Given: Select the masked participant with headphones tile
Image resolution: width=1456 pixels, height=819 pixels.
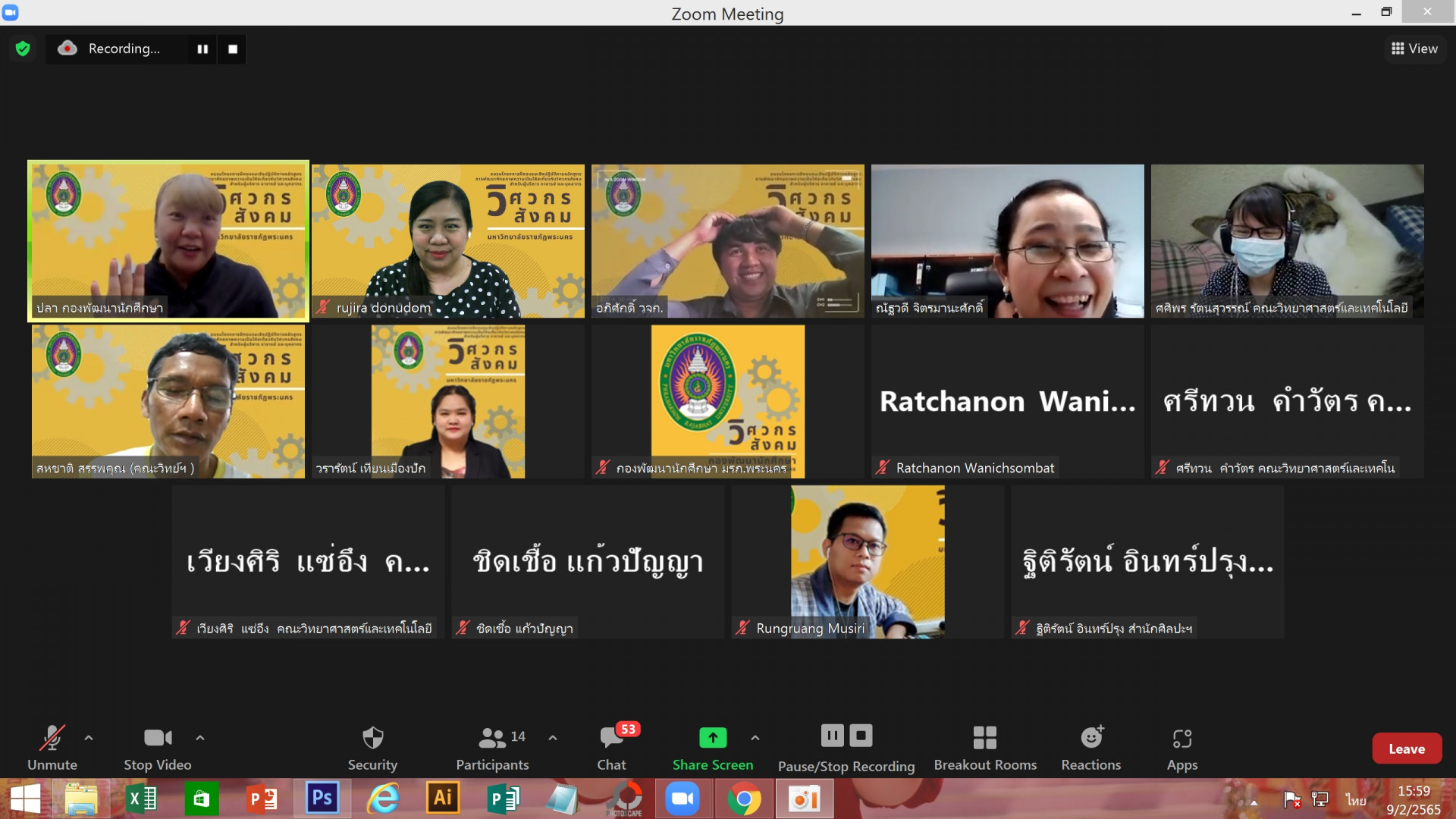Looking at the screenshot, I should [1288, 241].
